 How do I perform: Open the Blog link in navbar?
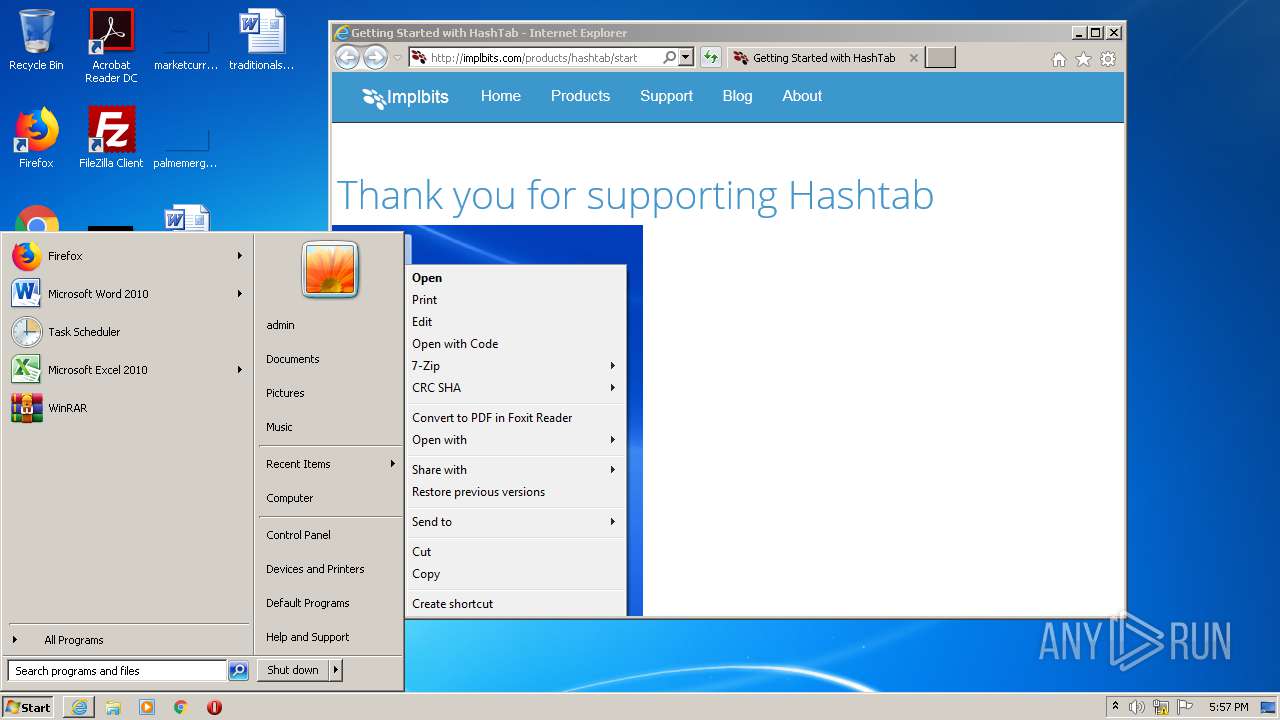(737, 96)
